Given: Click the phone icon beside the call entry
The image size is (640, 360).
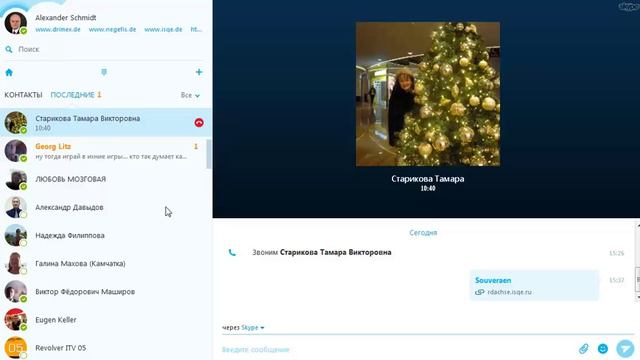Looking at the screenshot, I should pos(232,253).
